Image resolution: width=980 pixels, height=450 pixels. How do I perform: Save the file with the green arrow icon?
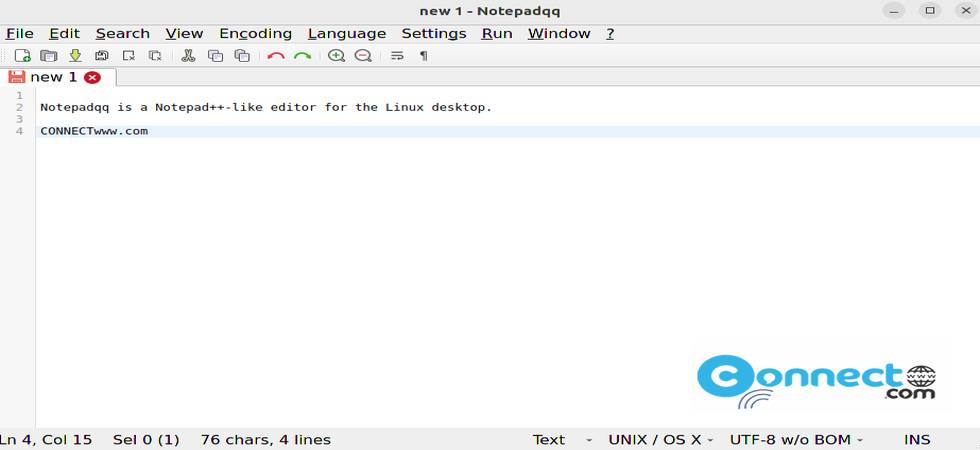(75, 56)
